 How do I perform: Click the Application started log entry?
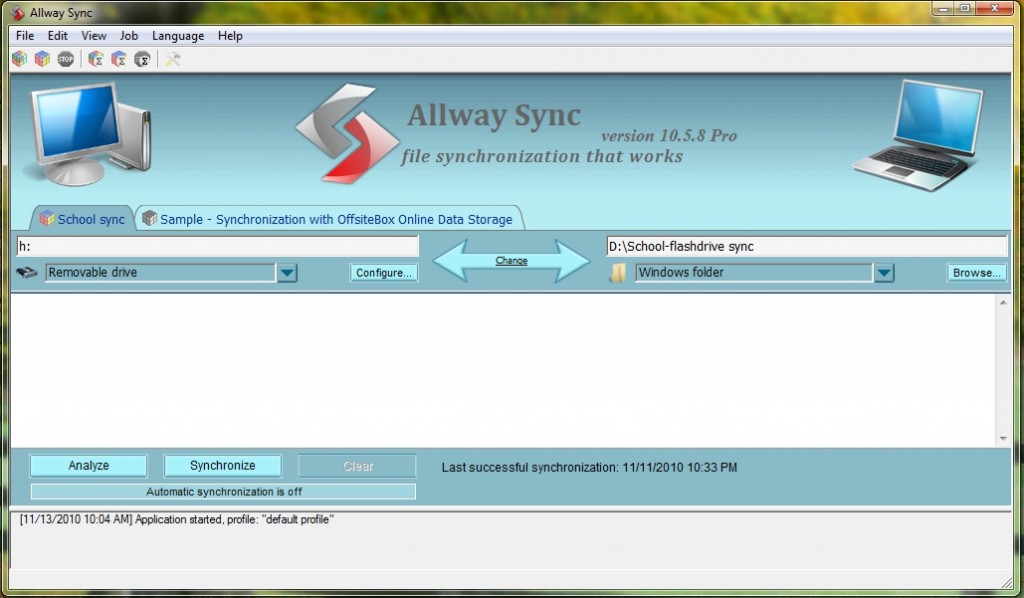pyautogui.click(x=176, y=520)
